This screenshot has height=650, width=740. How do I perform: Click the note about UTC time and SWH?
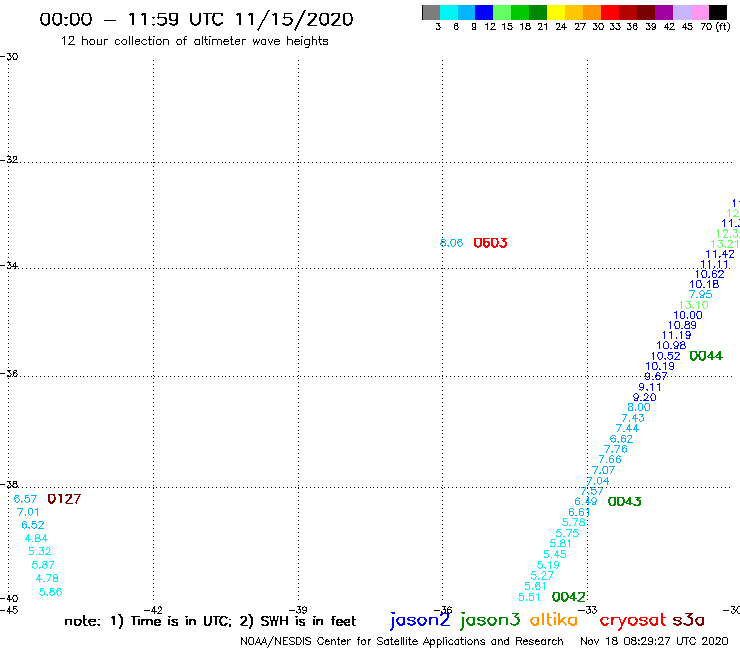[210, 621]
